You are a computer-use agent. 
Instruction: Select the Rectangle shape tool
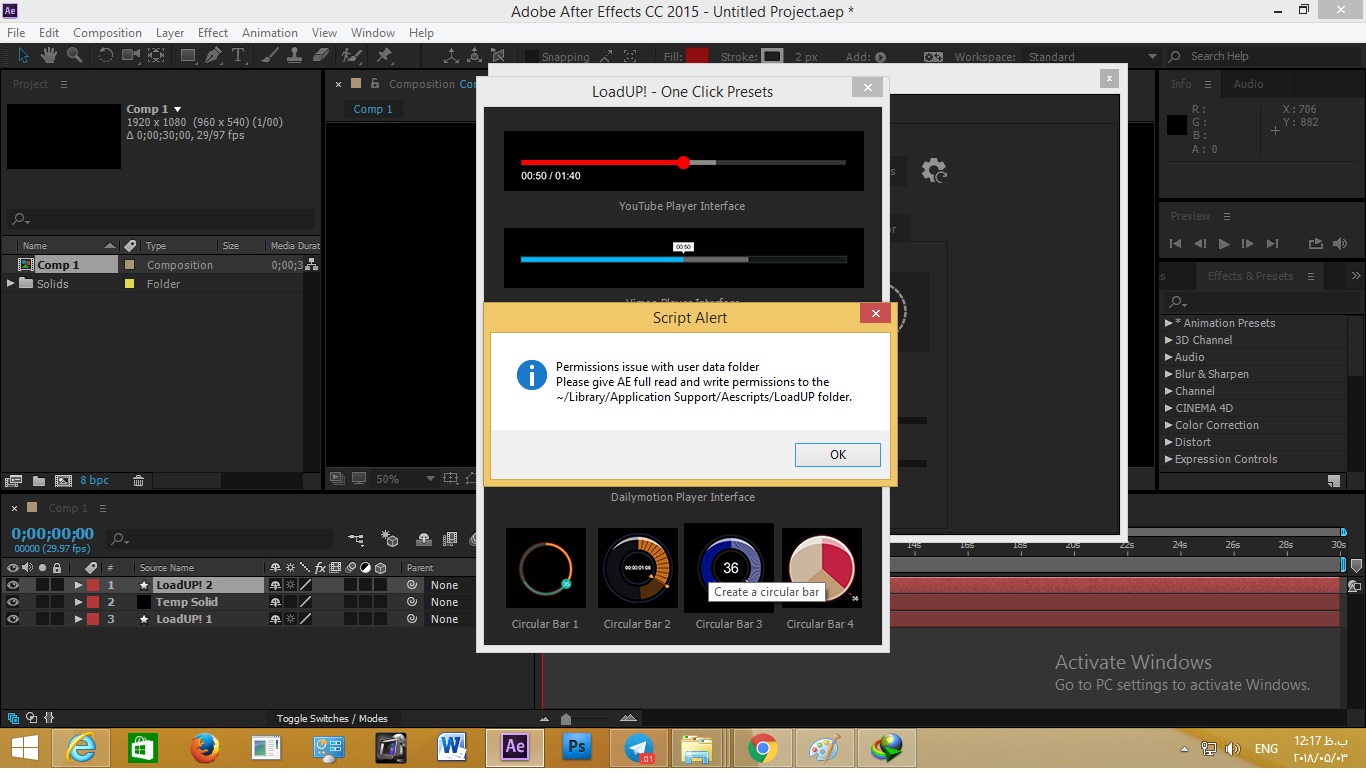click(188, 56)
